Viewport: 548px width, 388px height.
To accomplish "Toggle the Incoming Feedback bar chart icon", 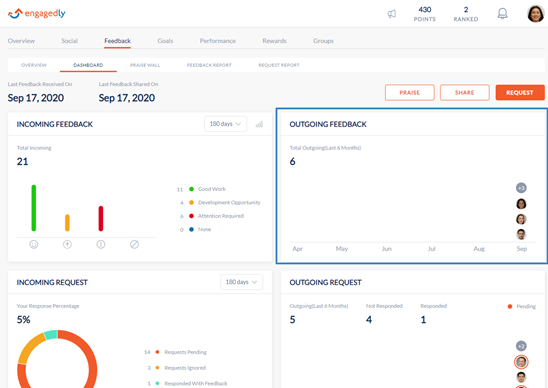I will [259, 124].
